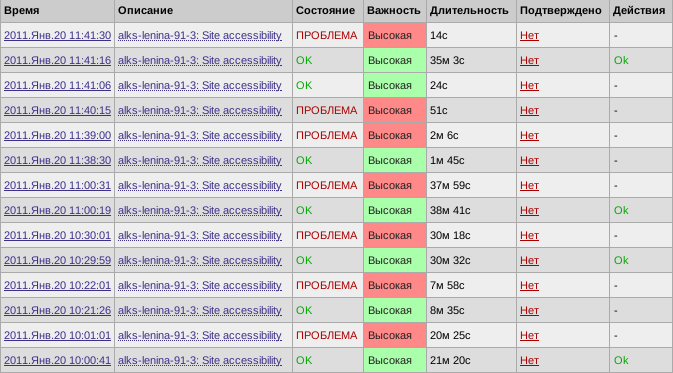Click the 'Время' column header
This screenshot has height=373, width=673.
tap(21, 11)
